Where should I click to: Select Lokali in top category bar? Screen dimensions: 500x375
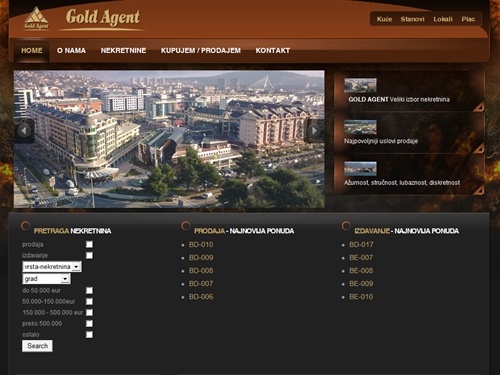[443, 19]
